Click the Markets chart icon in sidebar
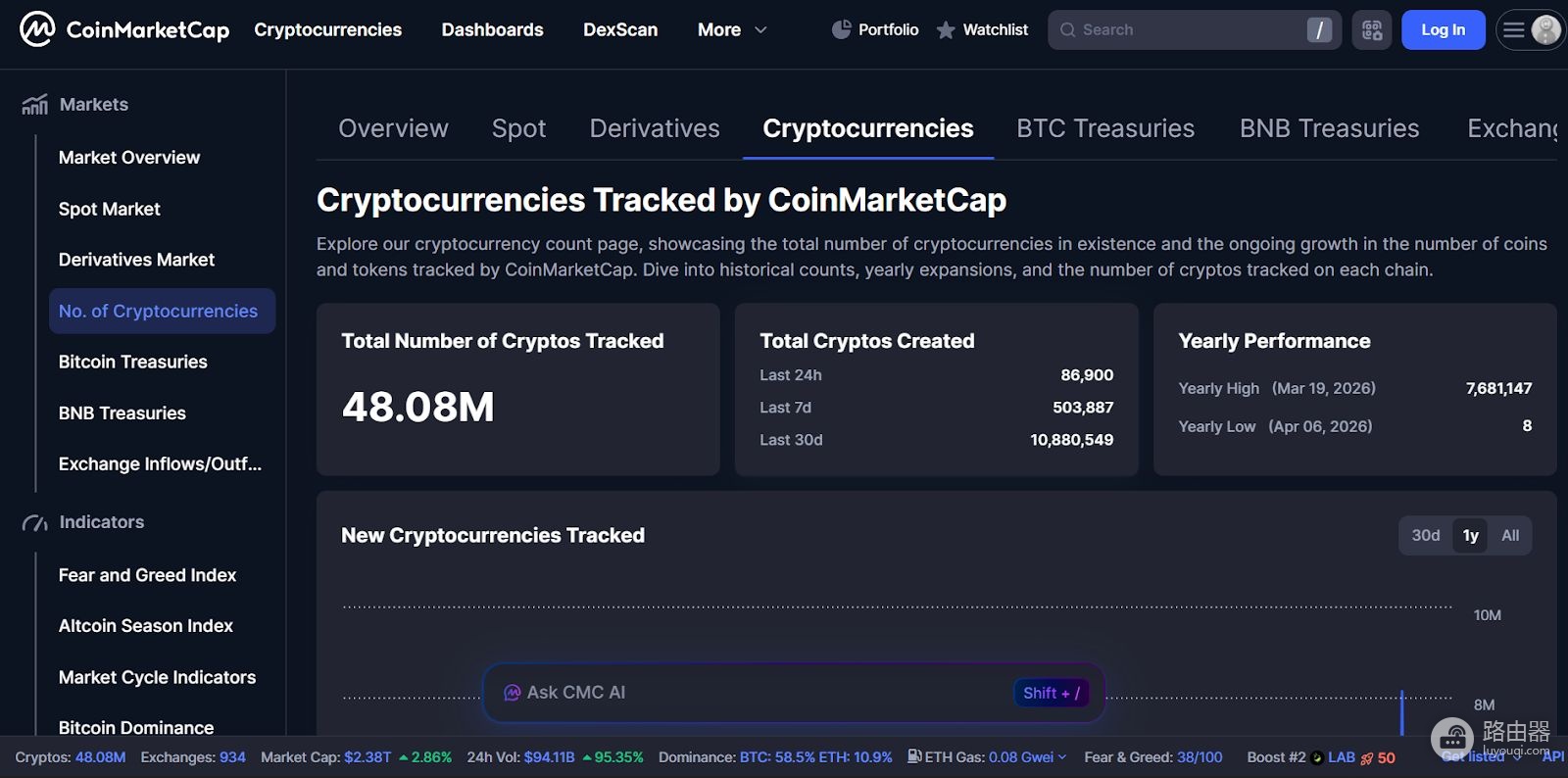This screenshot has height=778, width=1568. 34,104
